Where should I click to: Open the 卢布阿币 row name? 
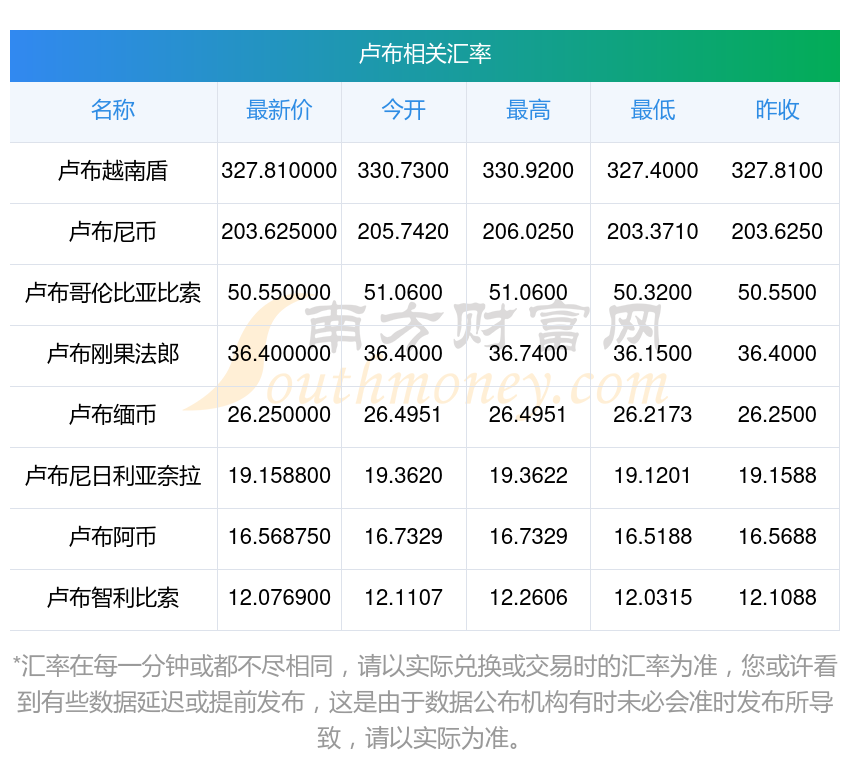tap(113, 537)
